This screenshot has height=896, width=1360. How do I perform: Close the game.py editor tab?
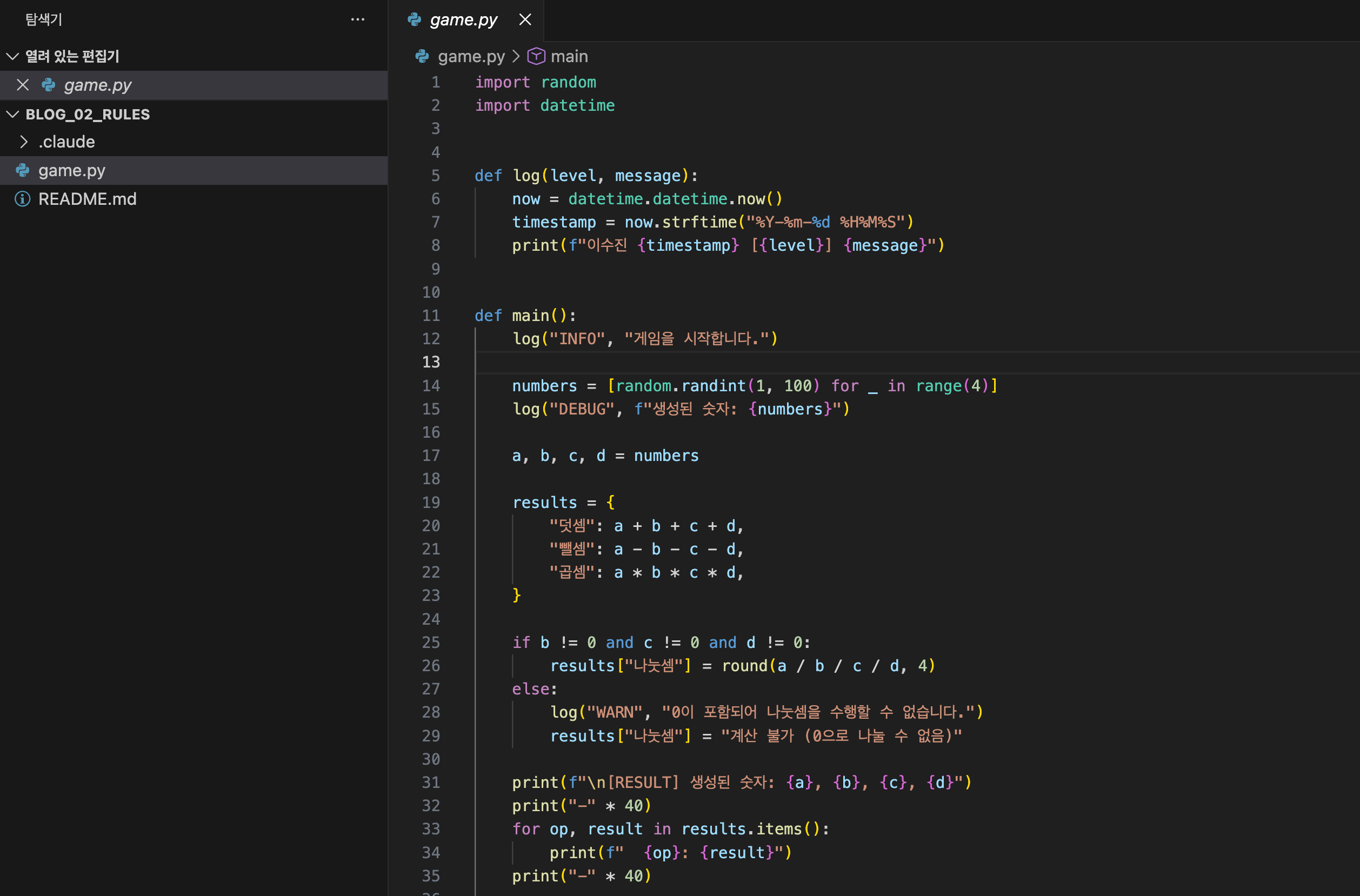524,19
